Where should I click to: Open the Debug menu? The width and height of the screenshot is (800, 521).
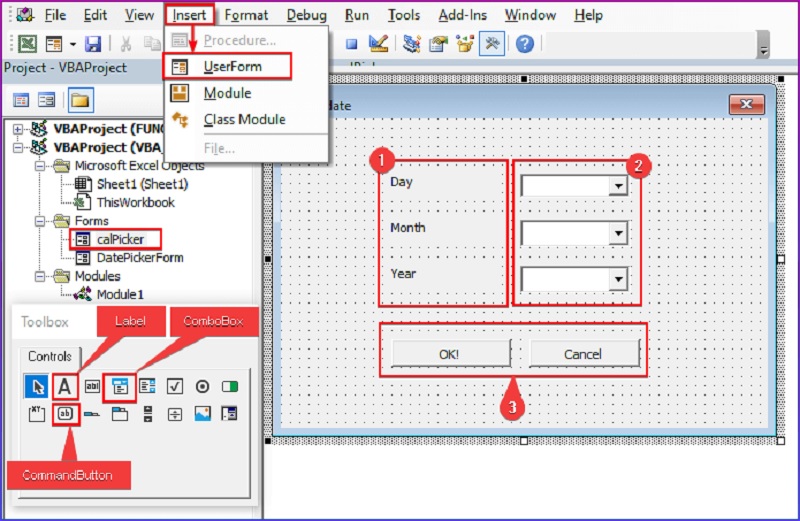[x=306, y=15]
